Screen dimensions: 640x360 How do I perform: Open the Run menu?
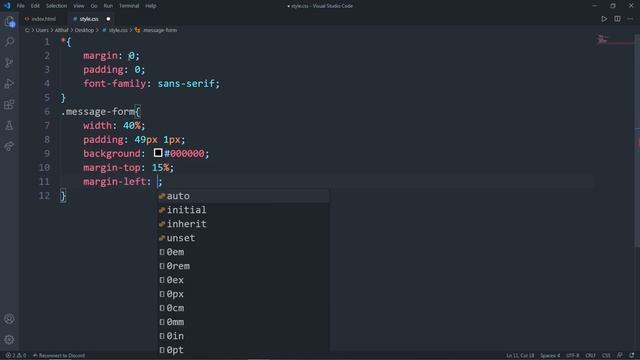108,6
